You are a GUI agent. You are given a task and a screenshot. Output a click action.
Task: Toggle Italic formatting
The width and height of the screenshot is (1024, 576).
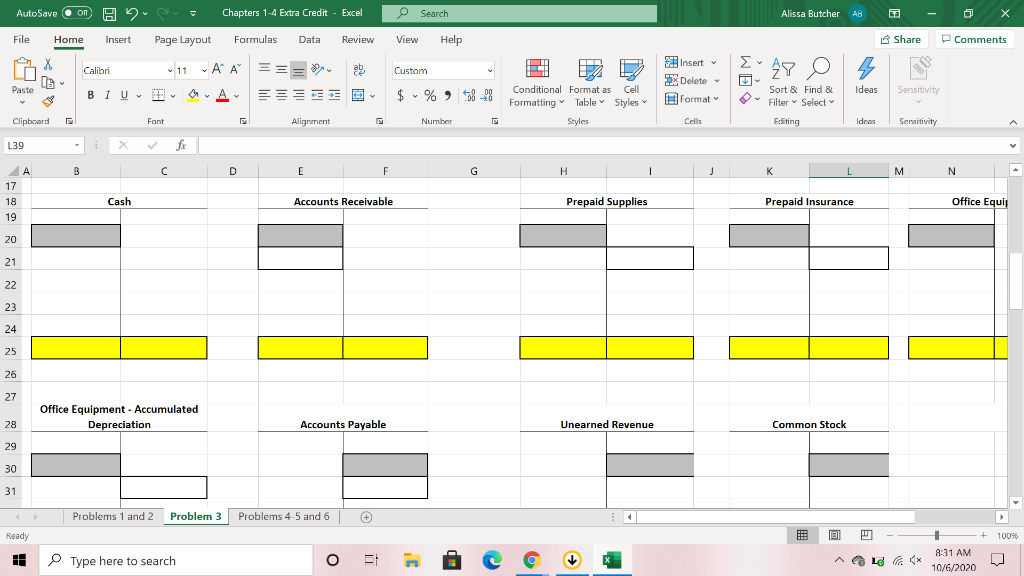[107, 95]
